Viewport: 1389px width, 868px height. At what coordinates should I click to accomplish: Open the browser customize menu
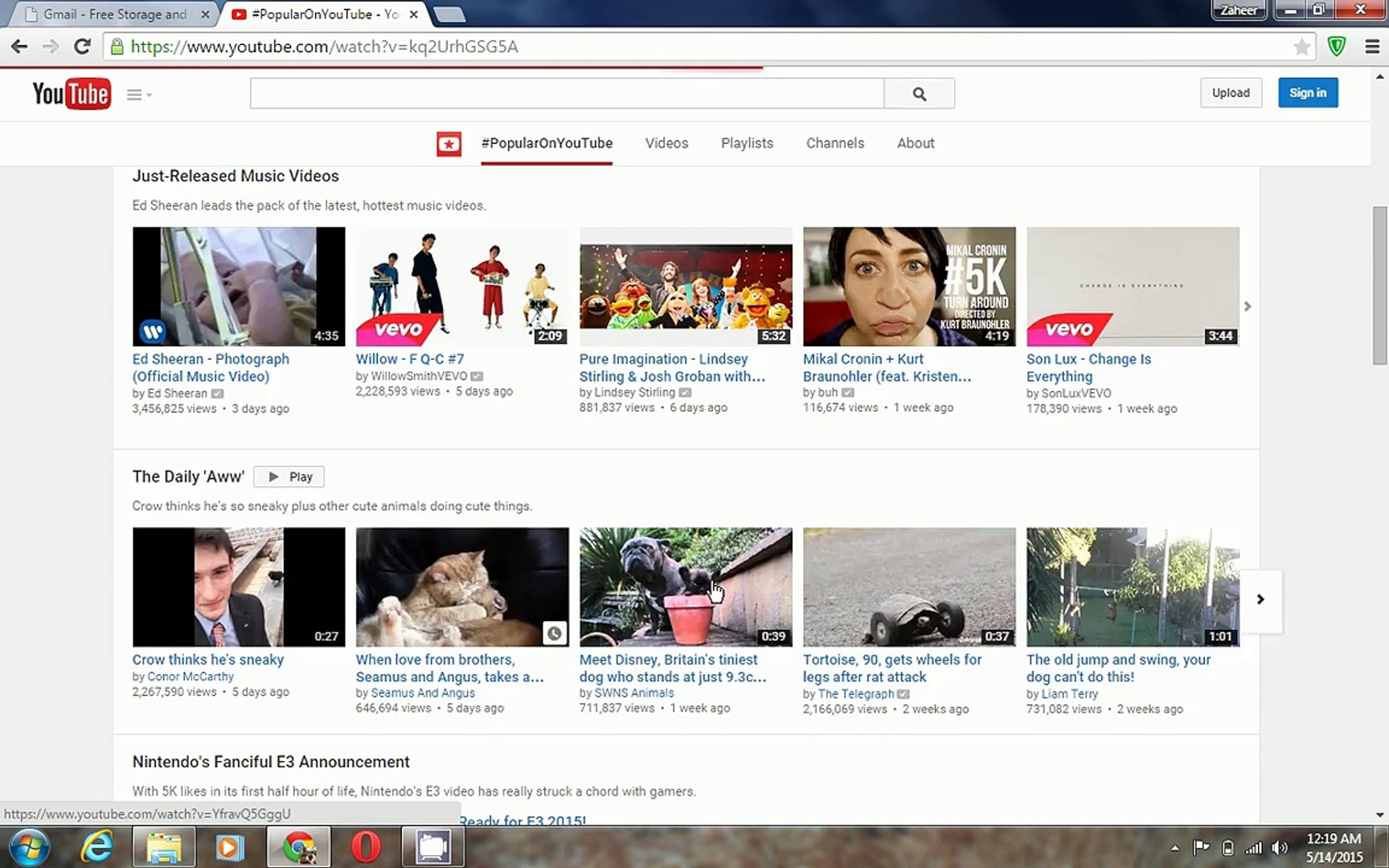tap(1372, 46)
